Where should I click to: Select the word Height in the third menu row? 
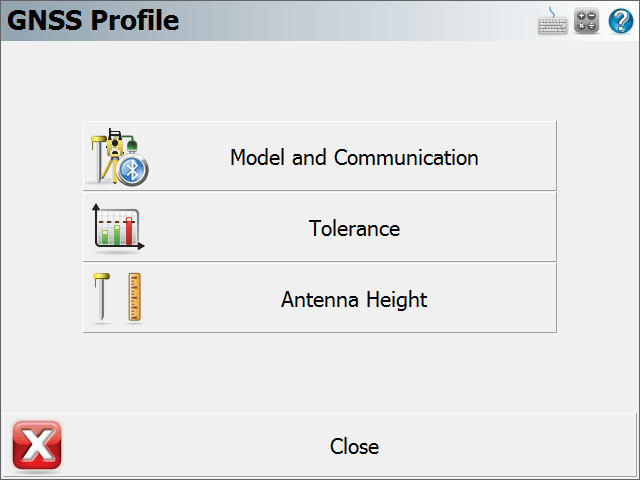[396, 300]
